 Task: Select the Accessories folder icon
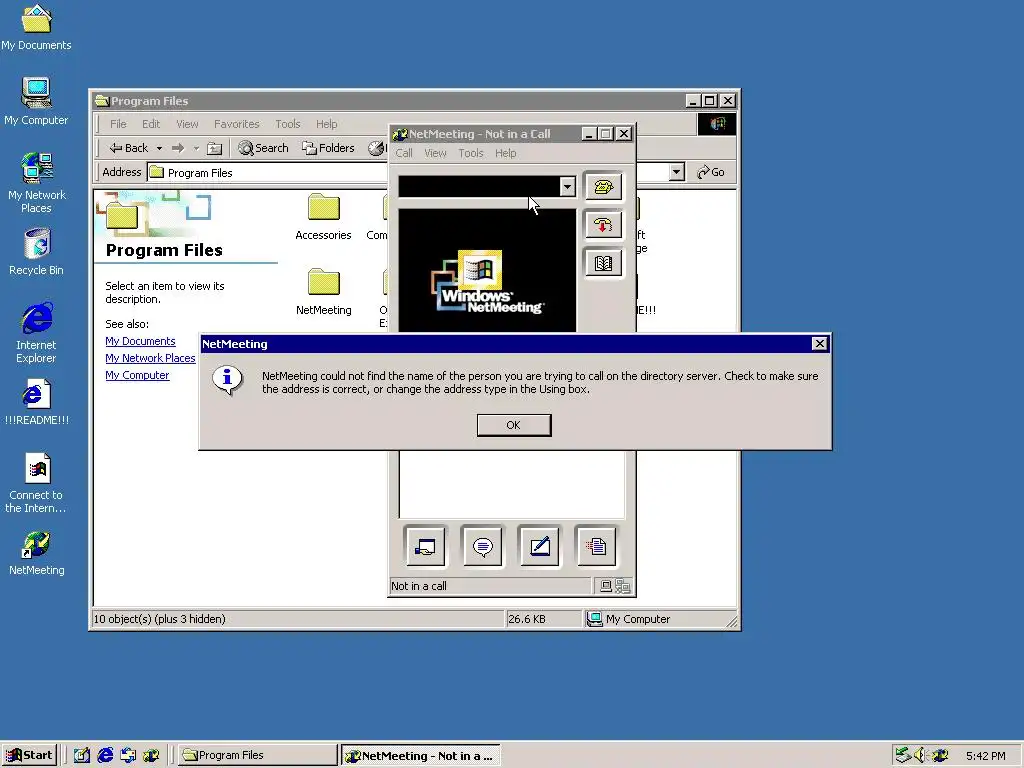coord(323,217)
